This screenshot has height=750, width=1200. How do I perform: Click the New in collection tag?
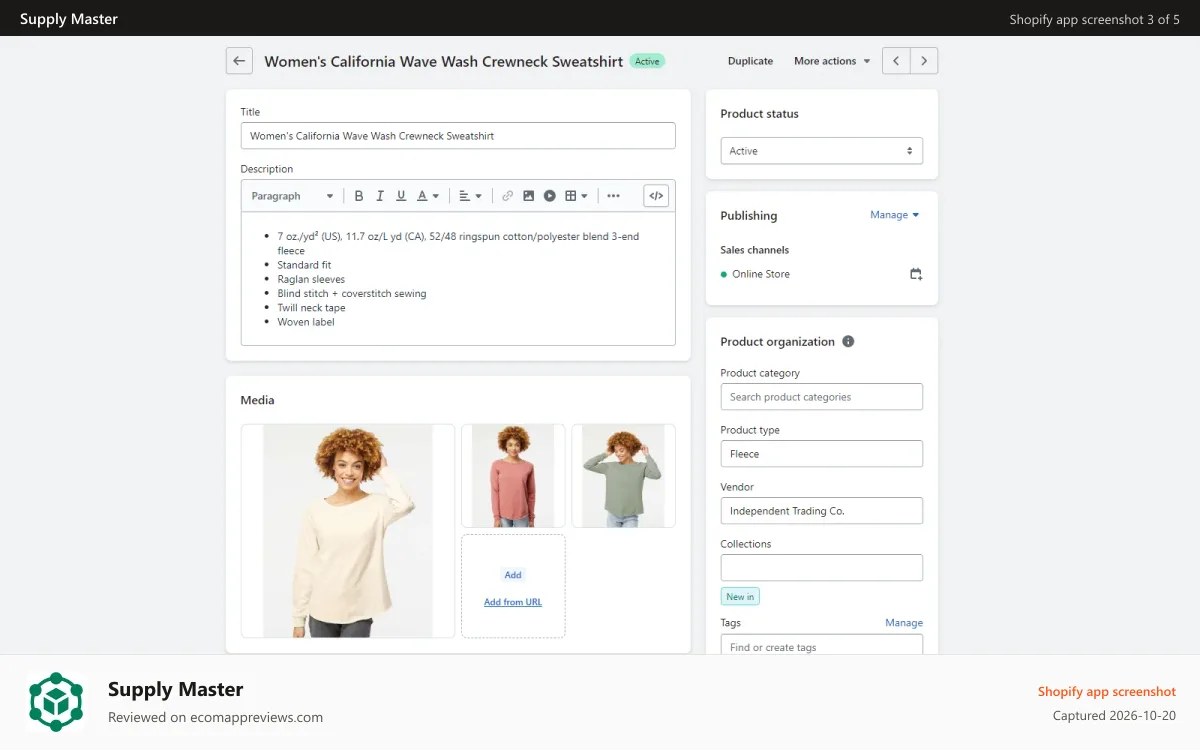[740, 597]
